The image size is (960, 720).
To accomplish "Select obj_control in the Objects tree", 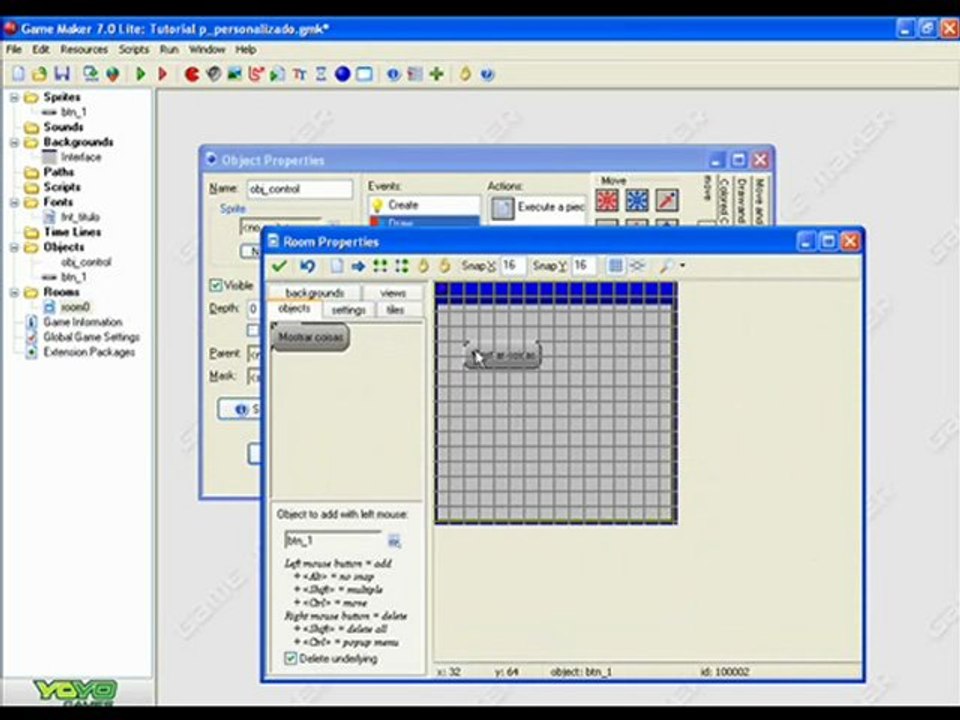I will [86, 262].
